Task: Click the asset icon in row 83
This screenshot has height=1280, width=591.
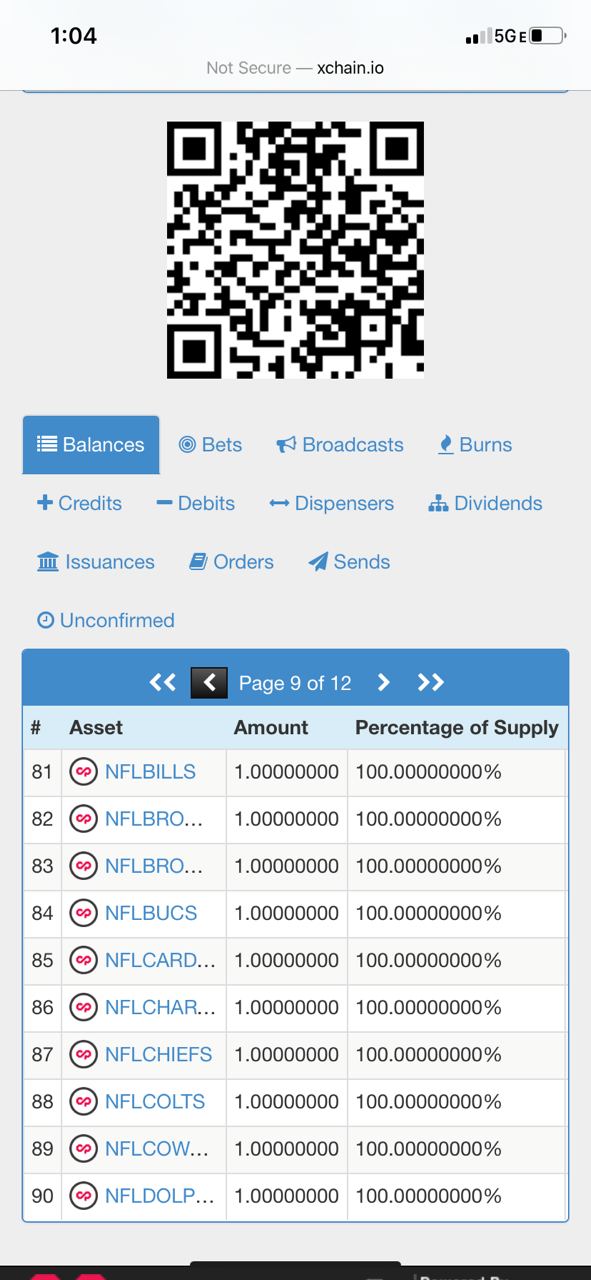Action: click(83, 866)
